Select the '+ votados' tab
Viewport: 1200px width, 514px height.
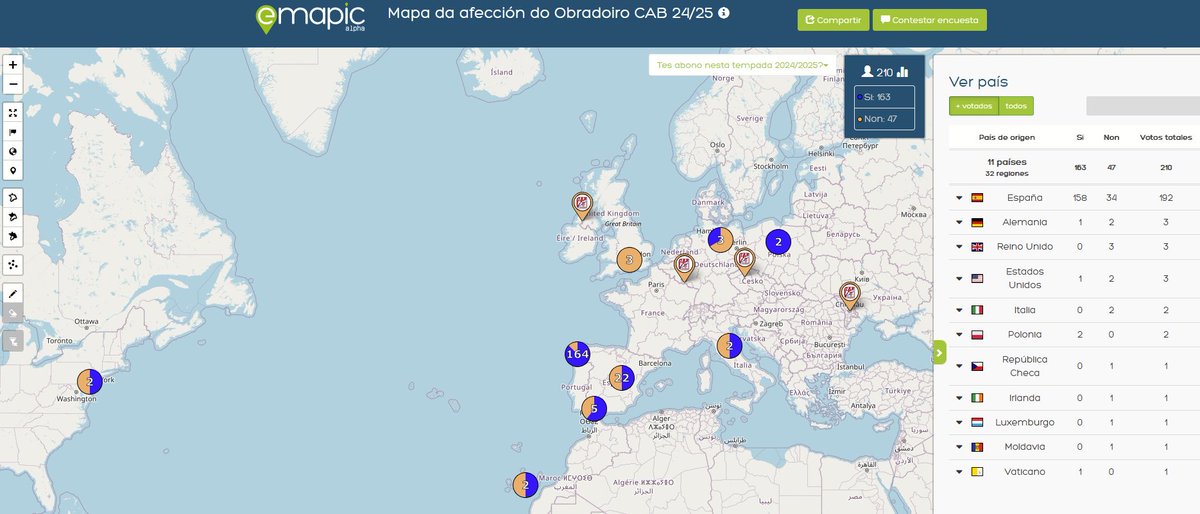pyautogui.click(x=974, y=105)
